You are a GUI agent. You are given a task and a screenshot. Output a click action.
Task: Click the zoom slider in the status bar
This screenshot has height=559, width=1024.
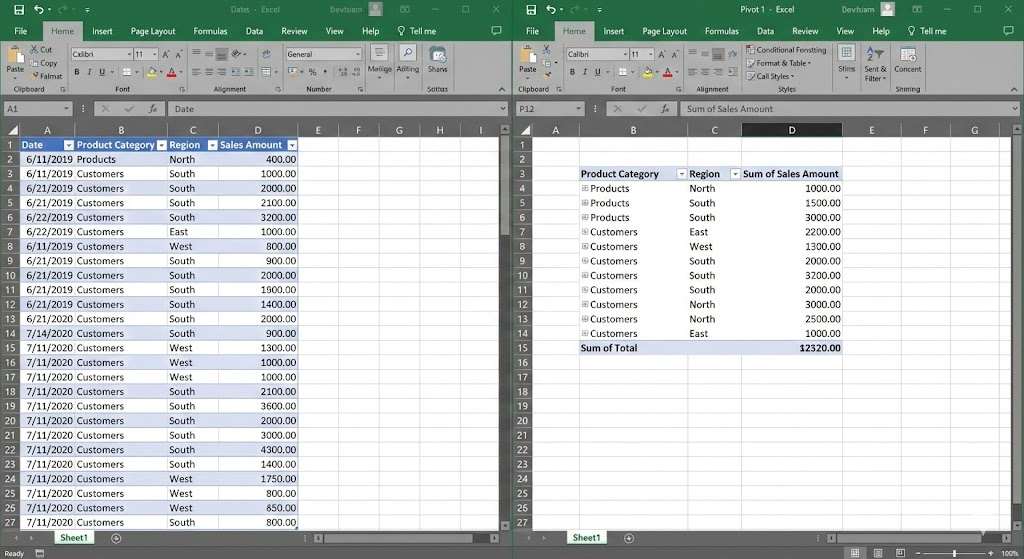tap(953, 552)
